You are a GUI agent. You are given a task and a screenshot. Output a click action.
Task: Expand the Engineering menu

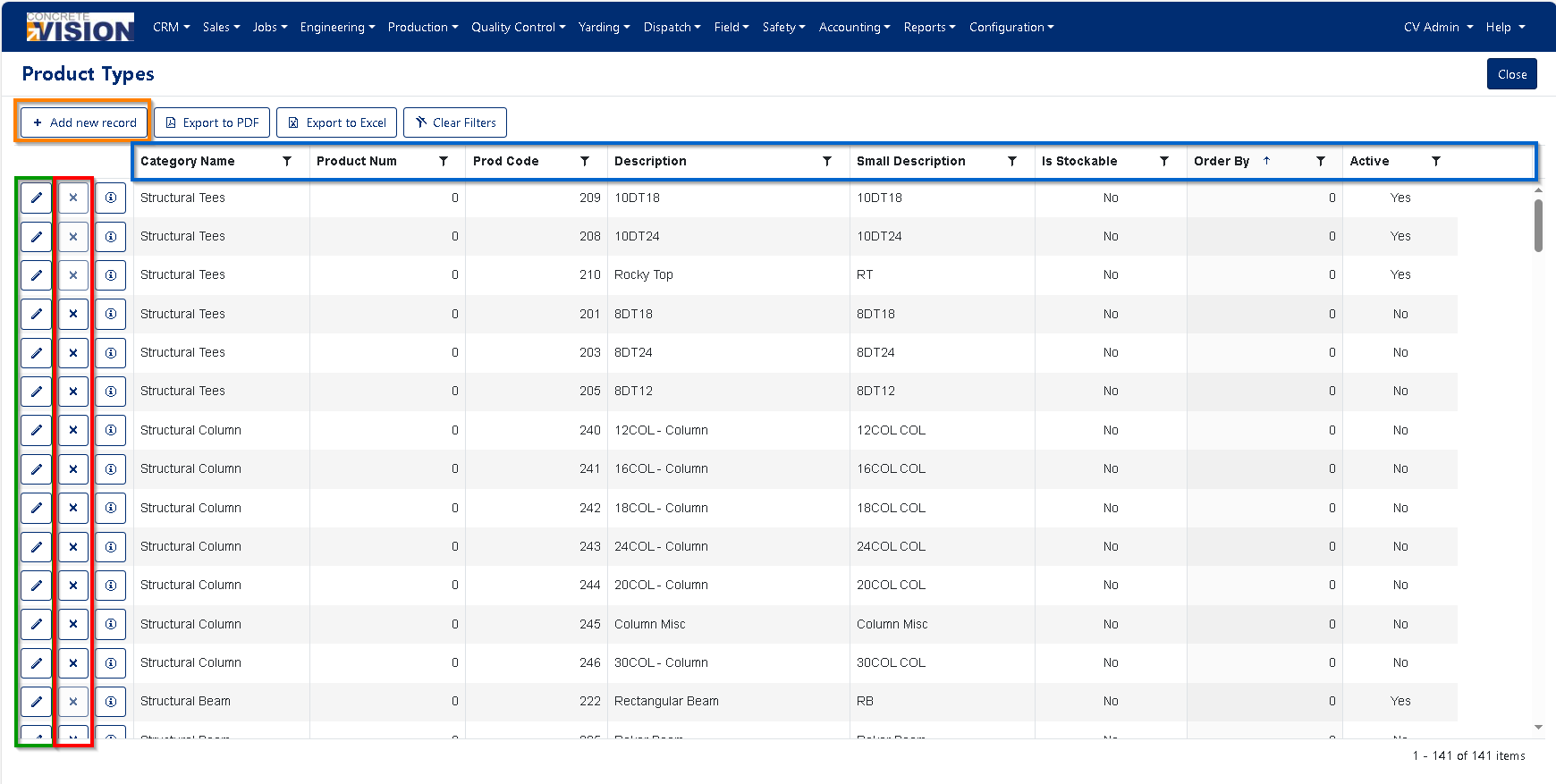pos(337,27)
